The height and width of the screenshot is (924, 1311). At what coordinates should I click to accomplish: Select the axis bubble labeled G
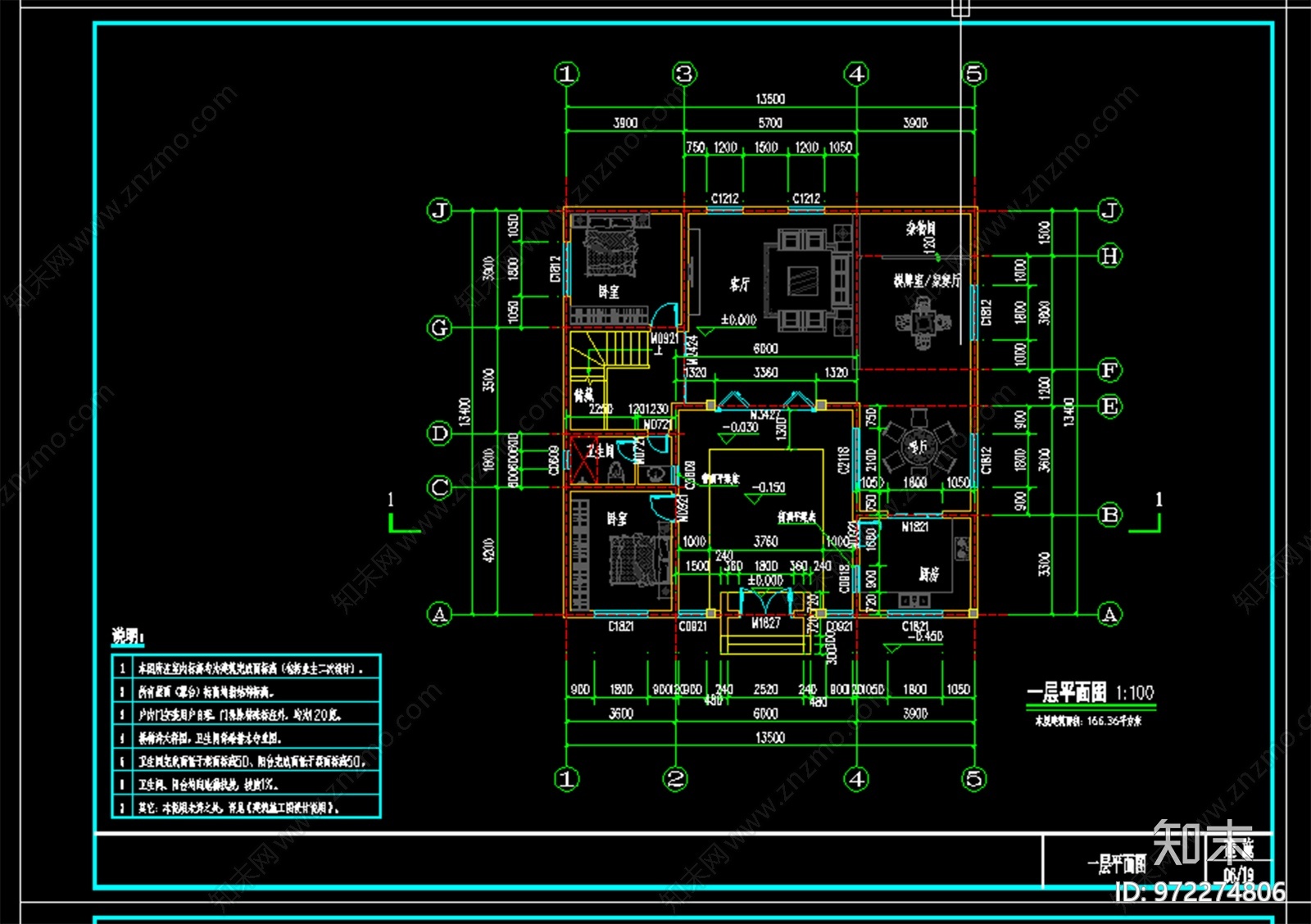[x=440, y=328]
